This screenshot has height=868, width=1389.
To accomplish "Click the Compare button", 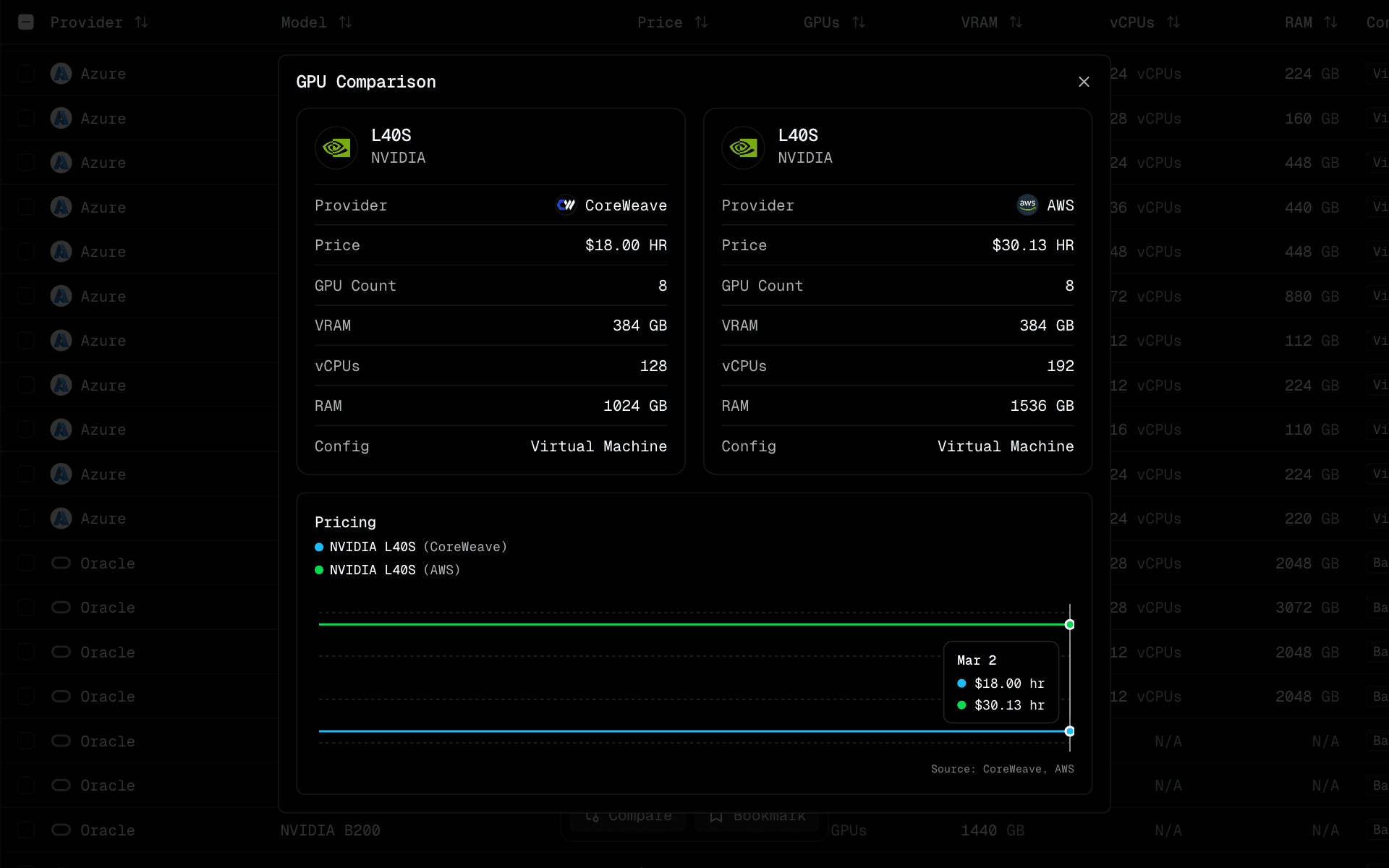I will pos(628,815).
